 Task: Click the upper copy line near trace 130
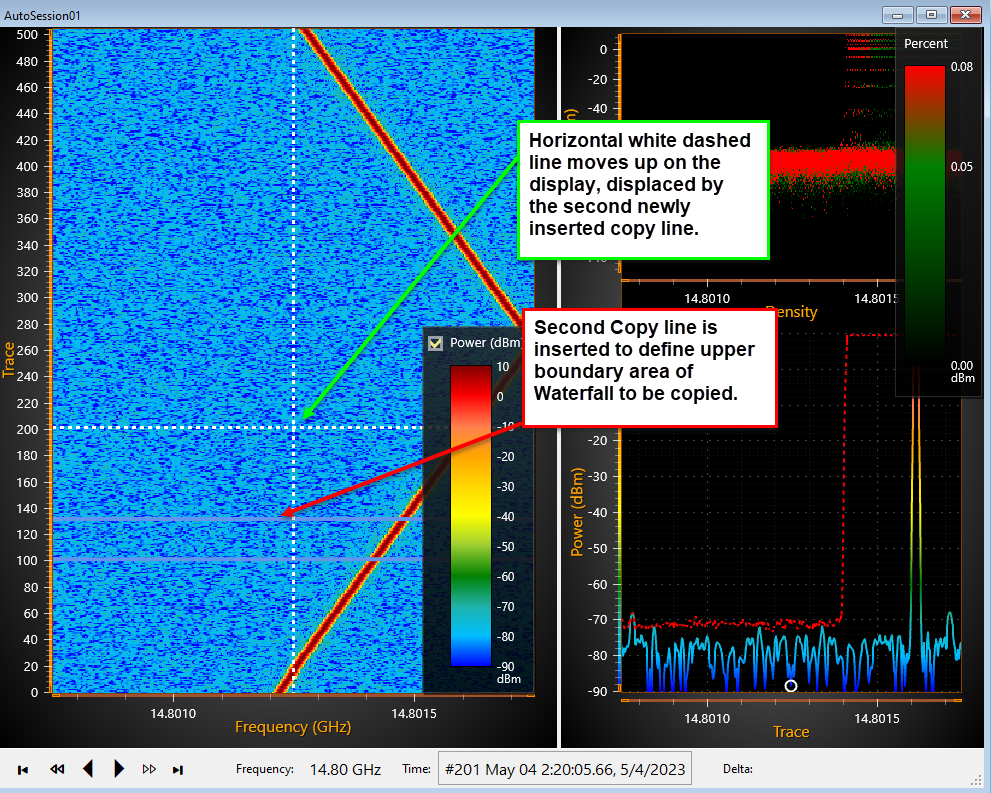[x=150, y=520]
